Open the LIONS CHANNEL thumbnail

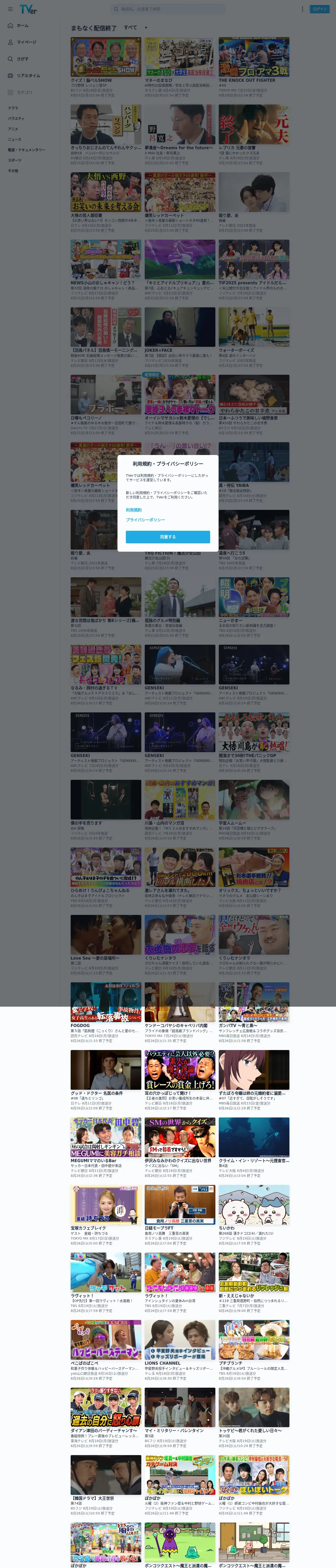tap(179, 1340)
